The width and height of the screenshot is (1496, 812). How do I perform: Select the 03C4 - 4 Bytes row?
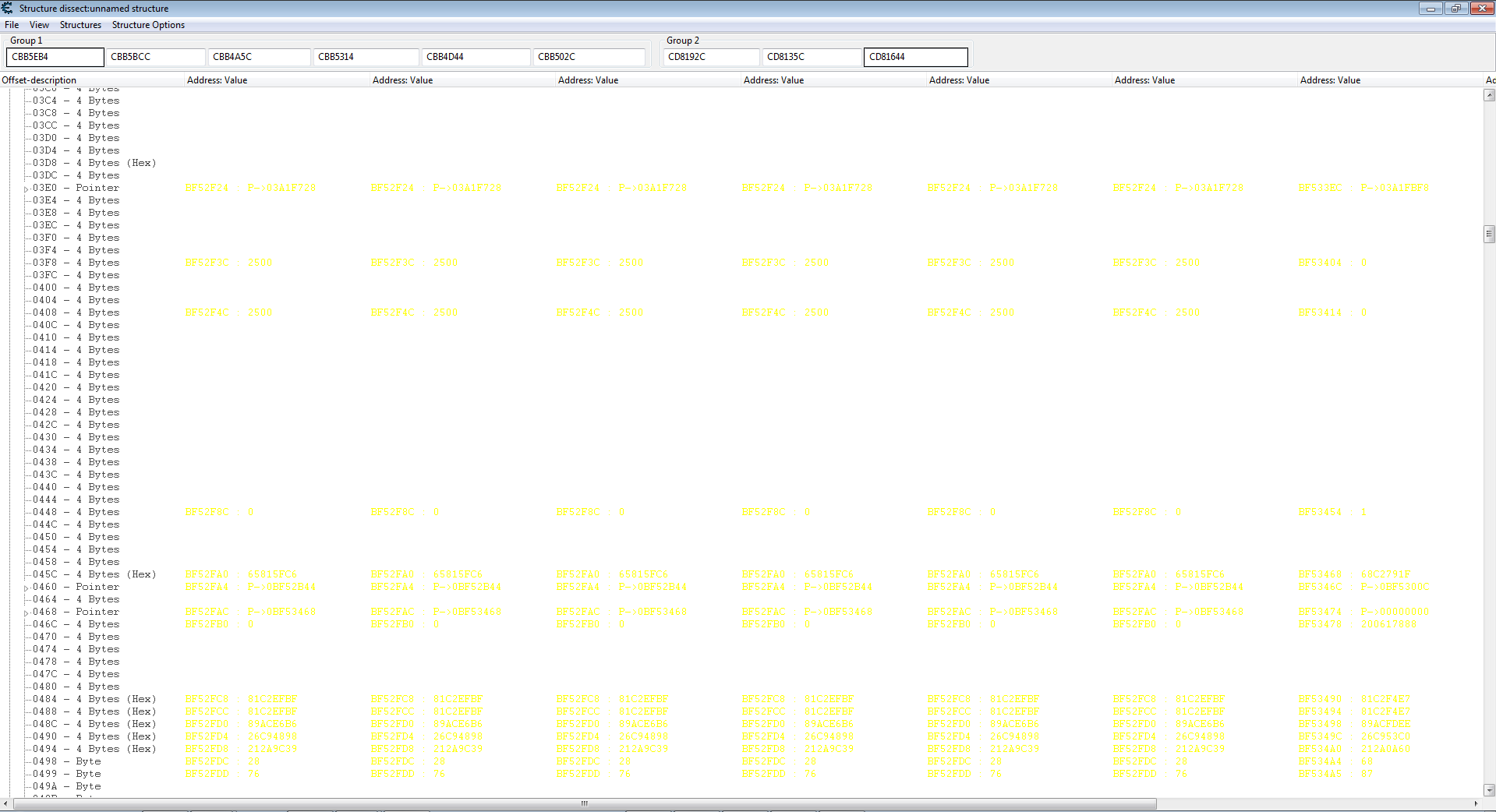(76, 101)
